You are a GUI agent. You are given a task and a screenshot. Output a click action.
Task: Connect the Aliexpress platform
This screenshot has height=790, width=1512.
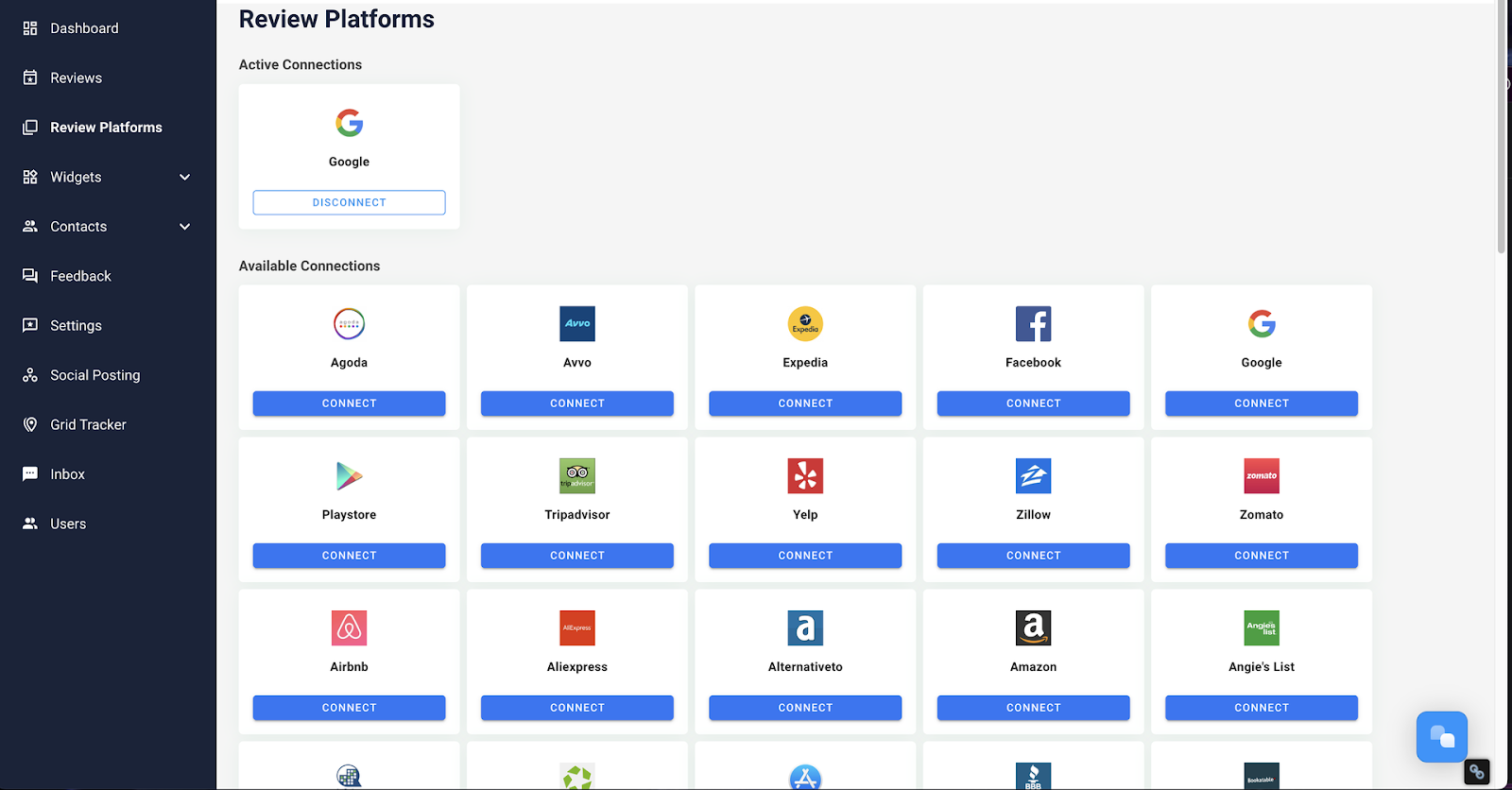577,708
